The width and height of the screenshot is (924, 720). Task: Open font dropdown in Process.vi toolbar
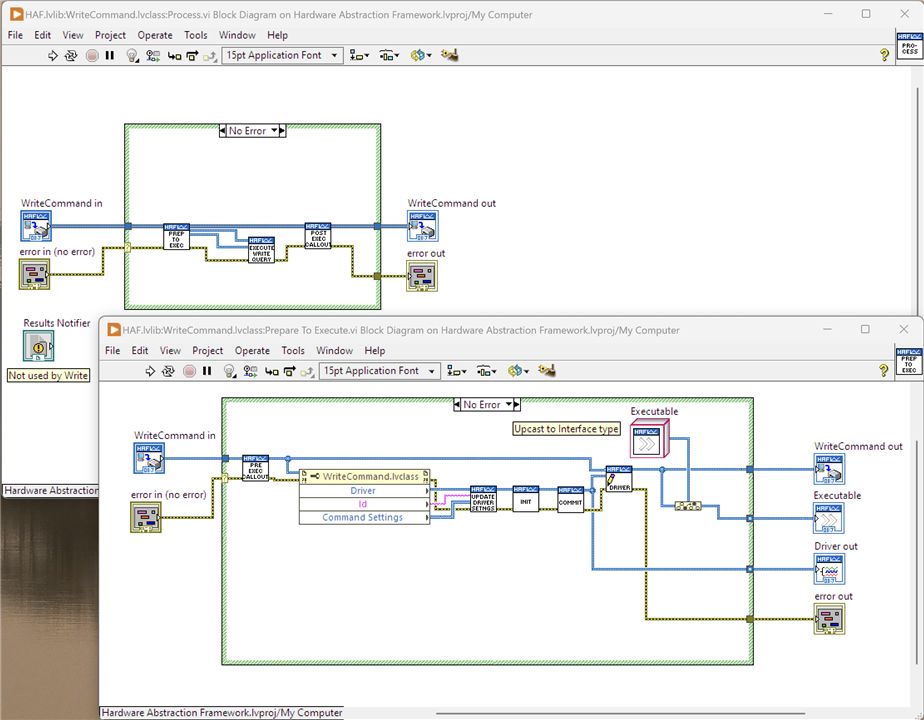coord(282,56)
